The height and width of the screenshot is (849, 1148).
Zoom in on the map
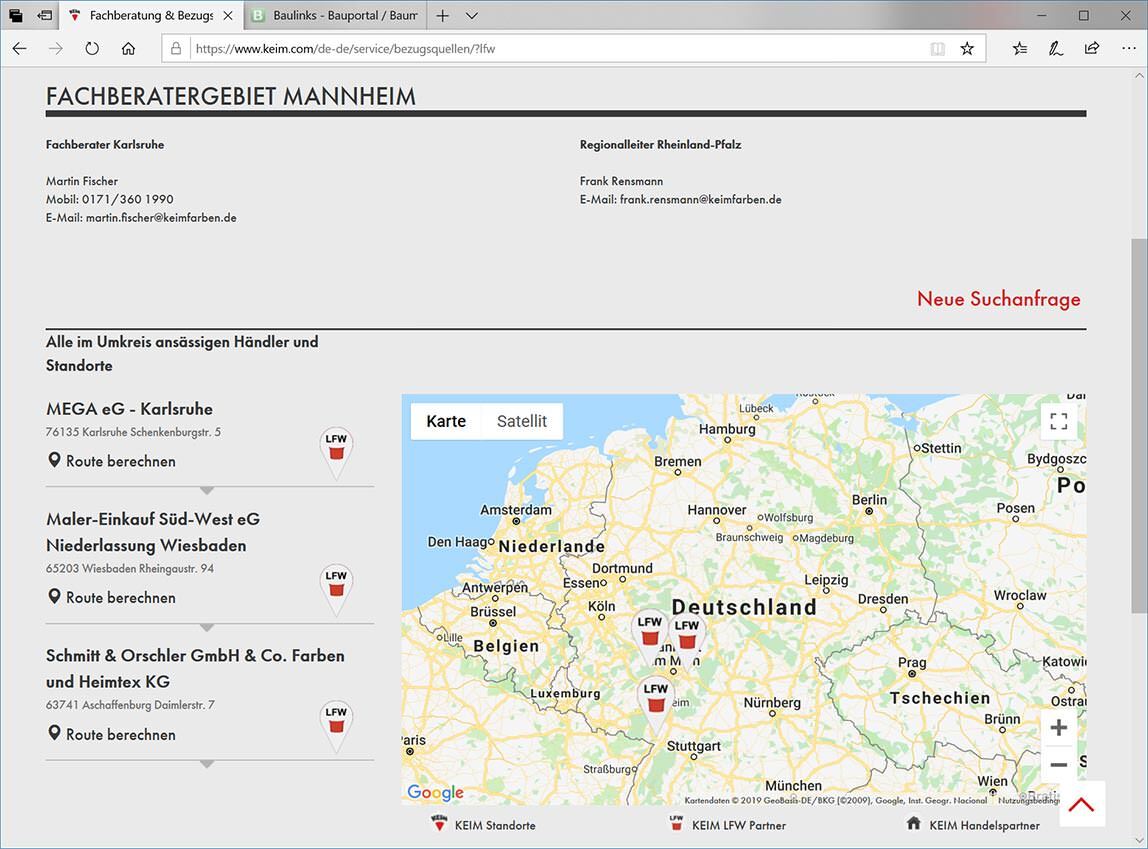click(1059, 728)
